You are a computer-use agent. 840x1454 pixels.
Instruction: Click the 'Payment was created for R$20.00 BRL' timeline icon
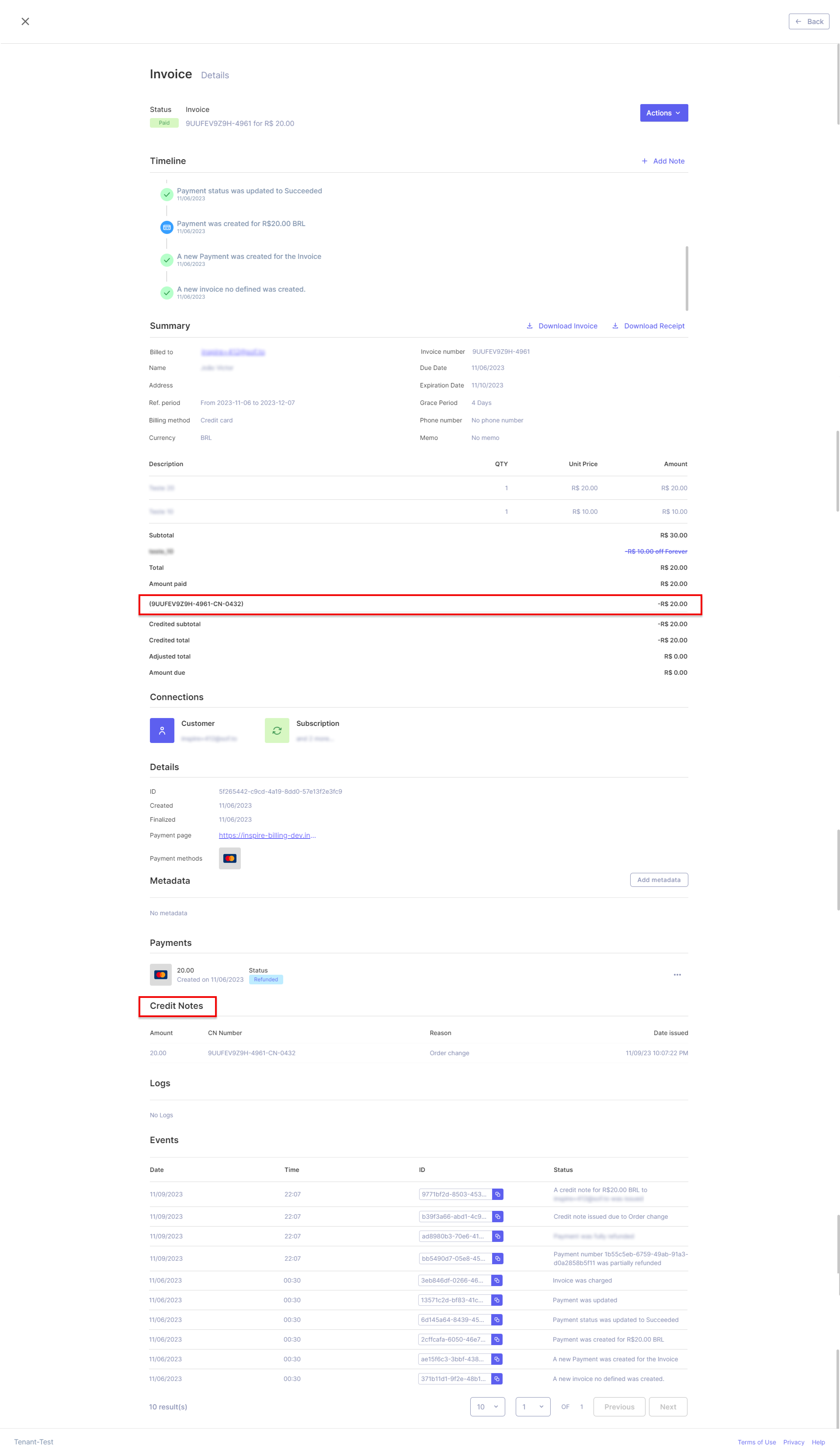[x=167, y=227]
